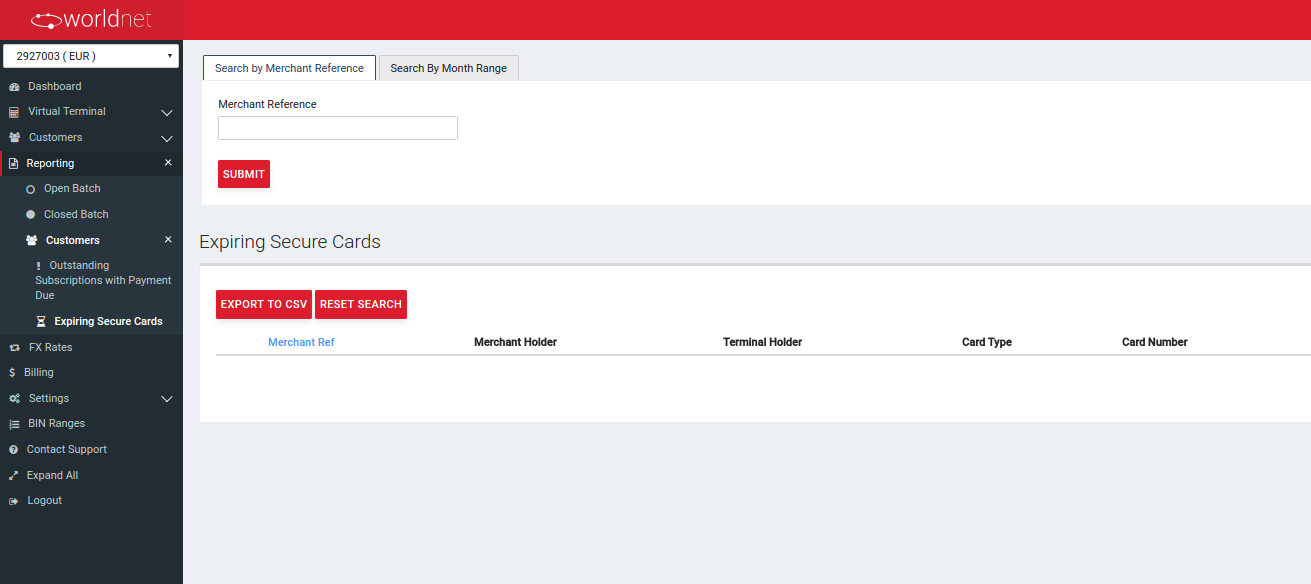Click the Closed Batch filled circle icon
Screen dimensions: 1311x584
(31, 215)
